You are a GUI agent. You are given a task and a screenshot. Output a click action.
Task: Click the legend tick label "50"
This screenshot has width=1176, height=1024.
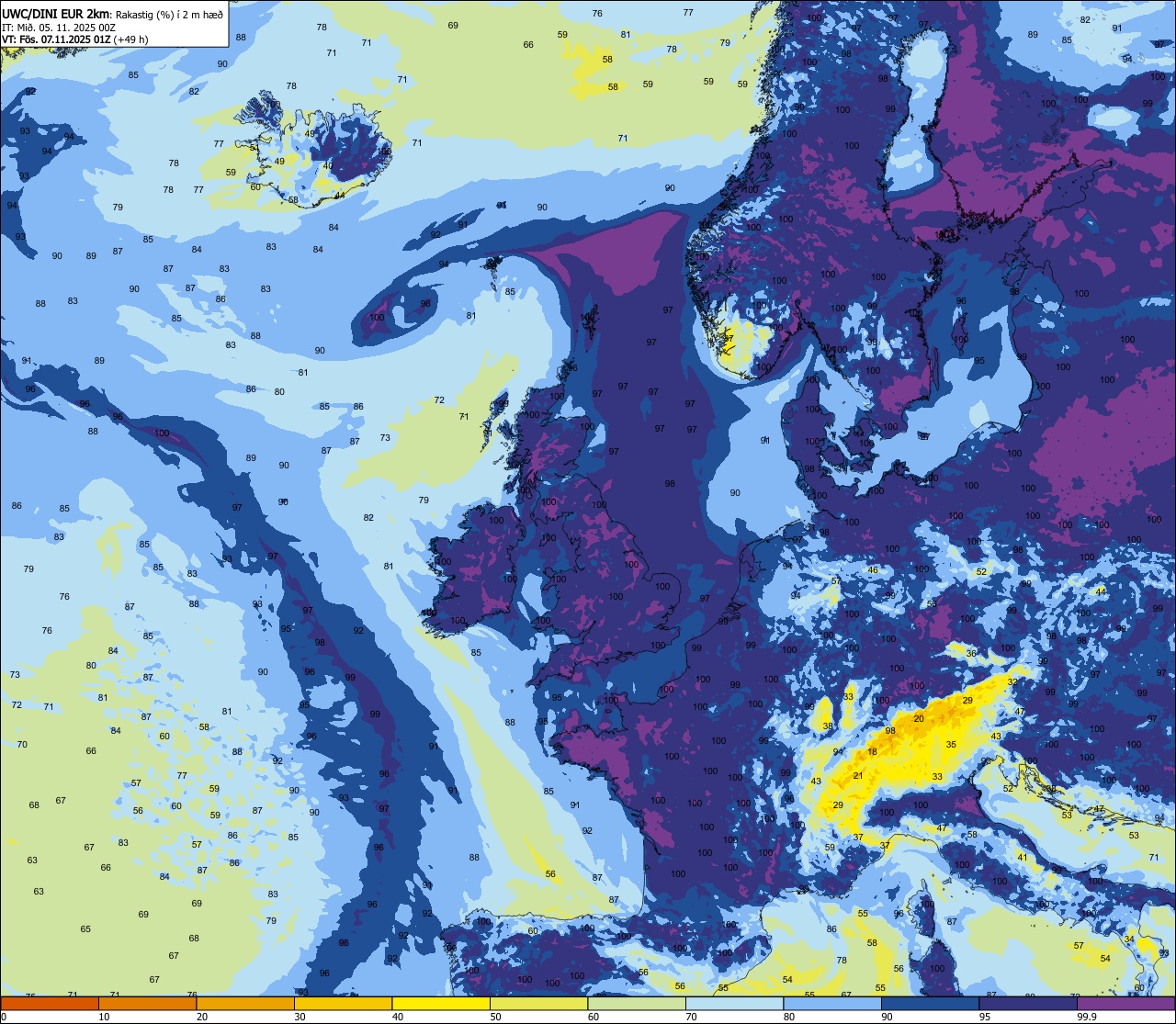tap(495, 1017)
